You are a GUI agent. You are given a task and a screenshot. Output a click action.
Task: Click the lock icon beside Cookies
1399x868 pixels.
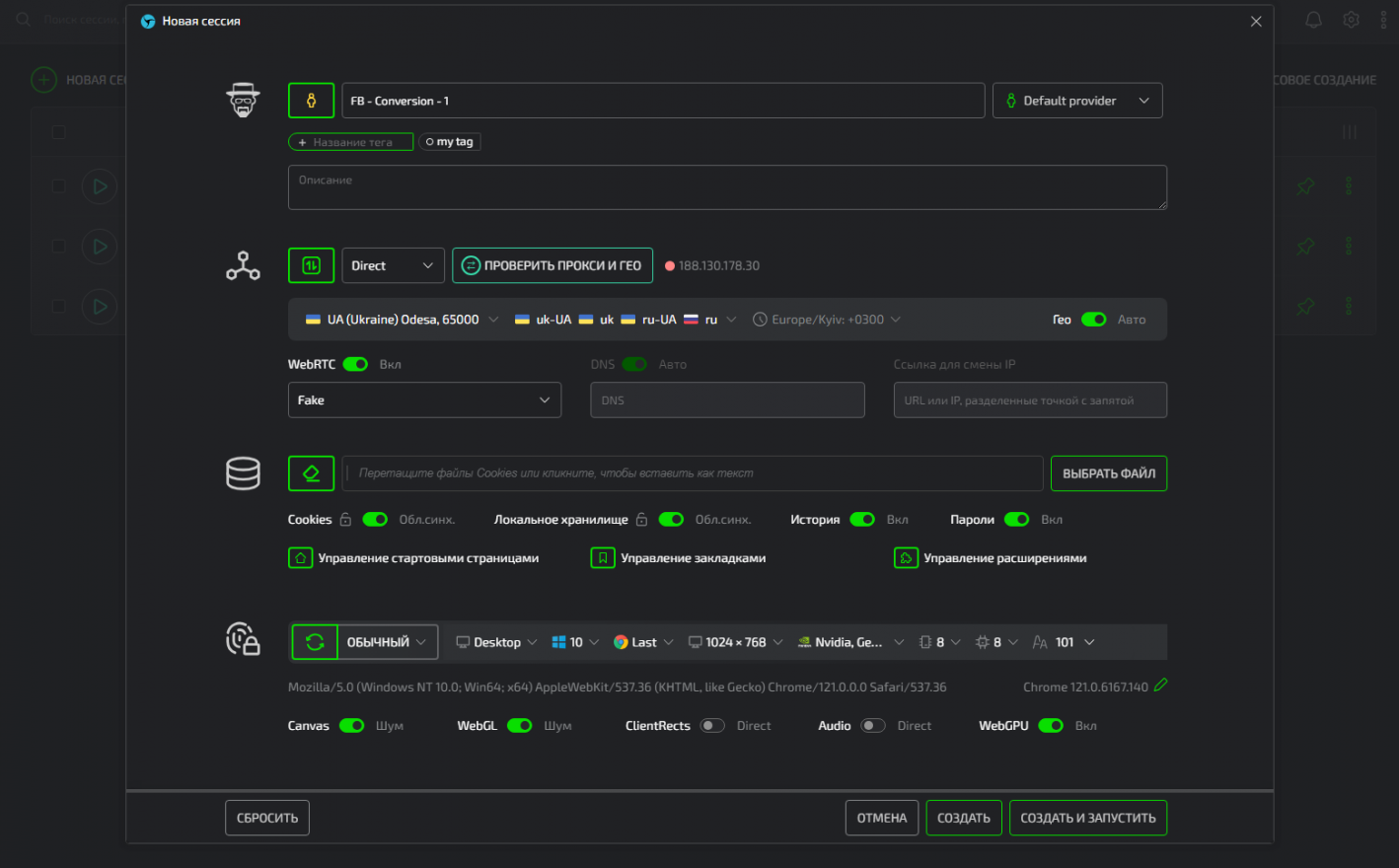[345, 520]
